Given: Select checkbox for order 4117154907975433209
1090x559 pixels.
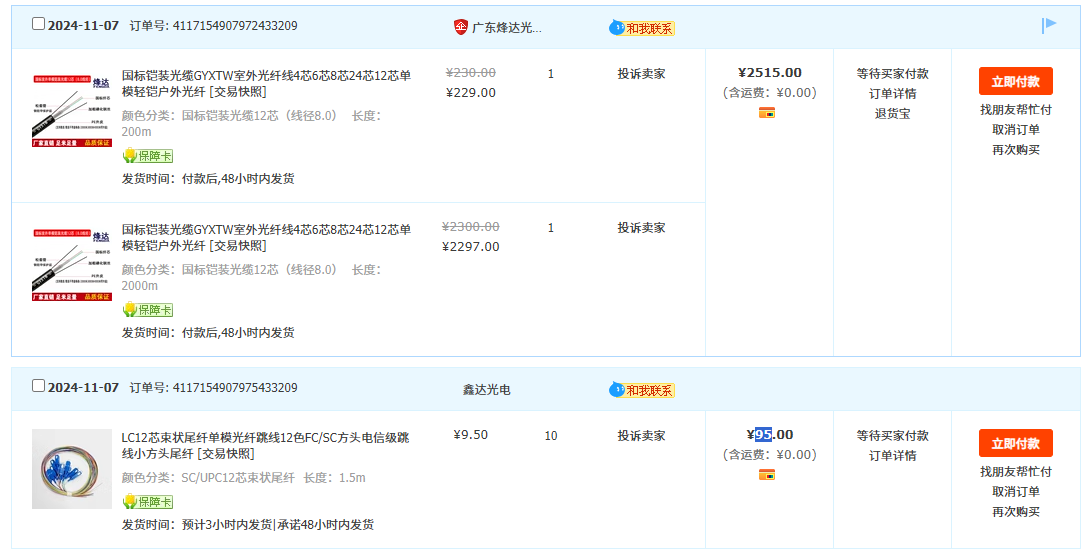Looking at the screenshot, I should pyautogui.click(x=38, y=386).
